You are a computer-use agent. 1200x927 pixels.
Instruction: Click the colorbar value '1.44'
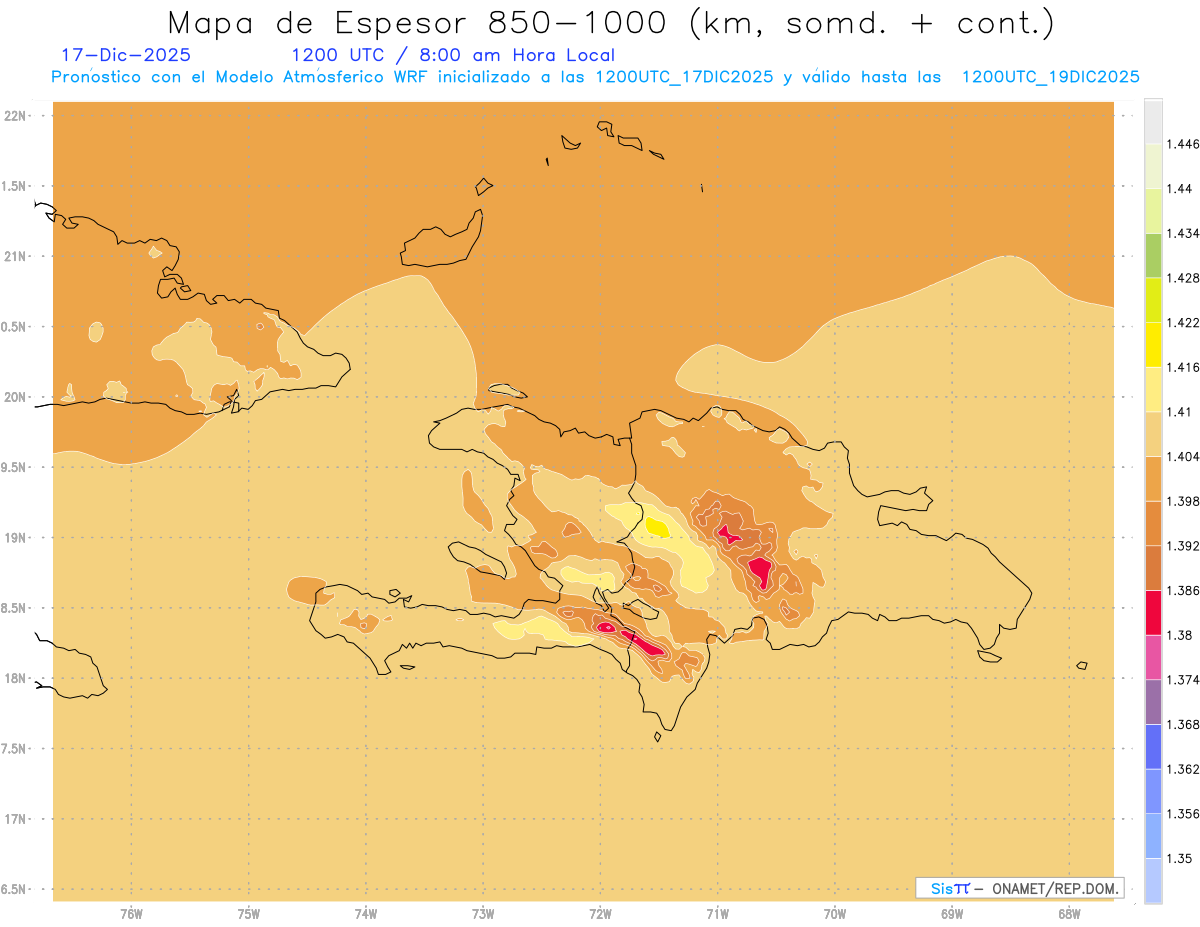1181,189
